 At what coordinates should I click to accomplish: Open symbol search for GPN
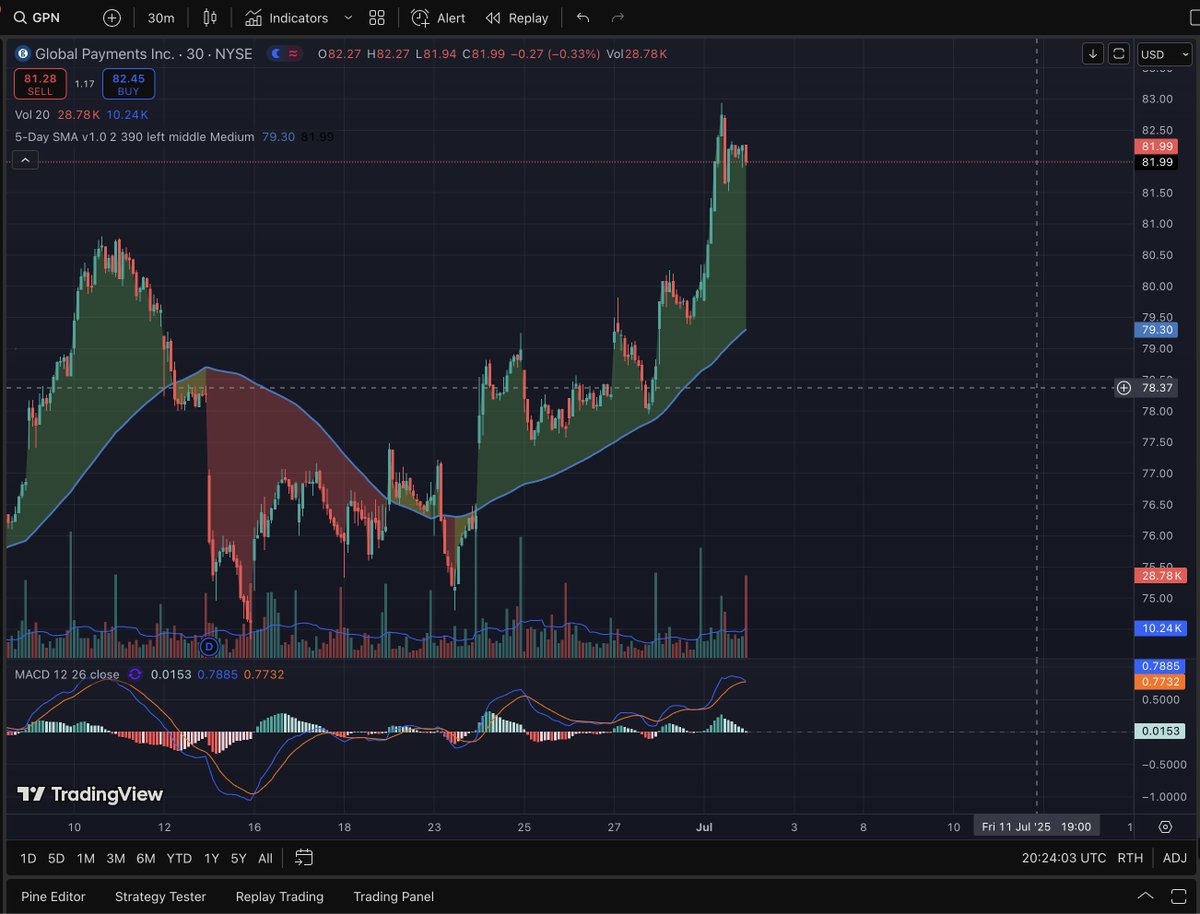click(37, 18)
